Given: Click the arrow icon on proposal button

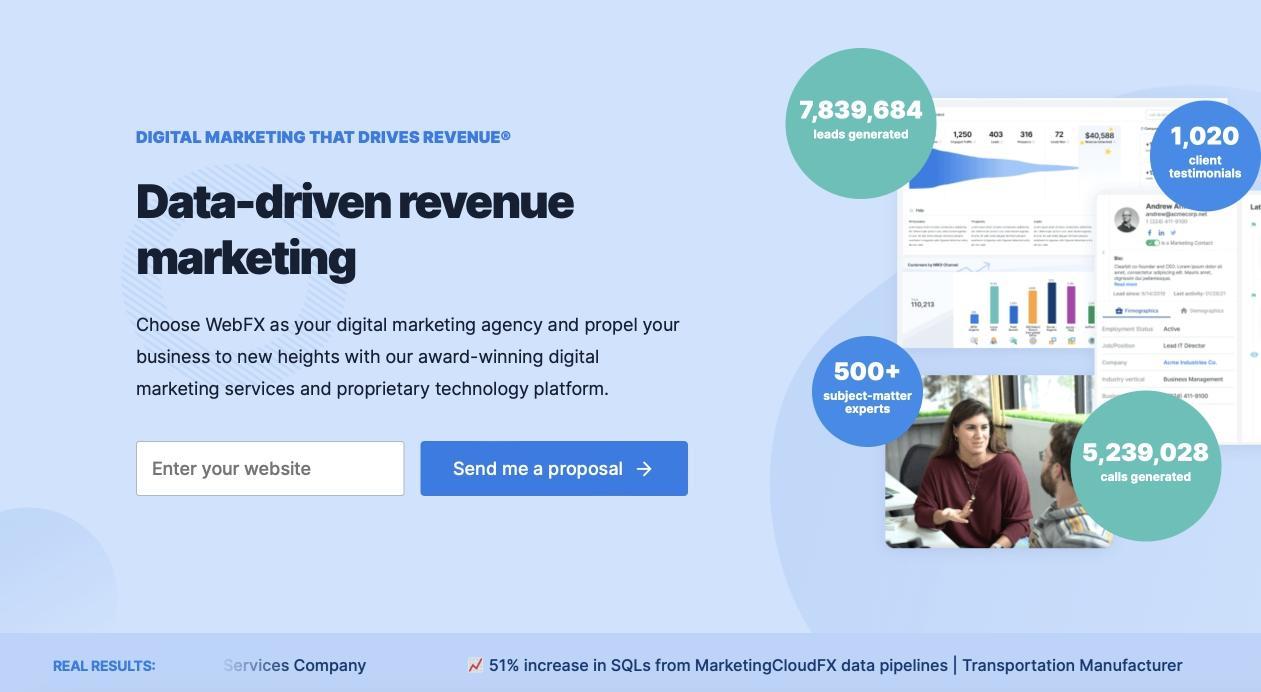Looking at the screenshot, I should 645,469.
